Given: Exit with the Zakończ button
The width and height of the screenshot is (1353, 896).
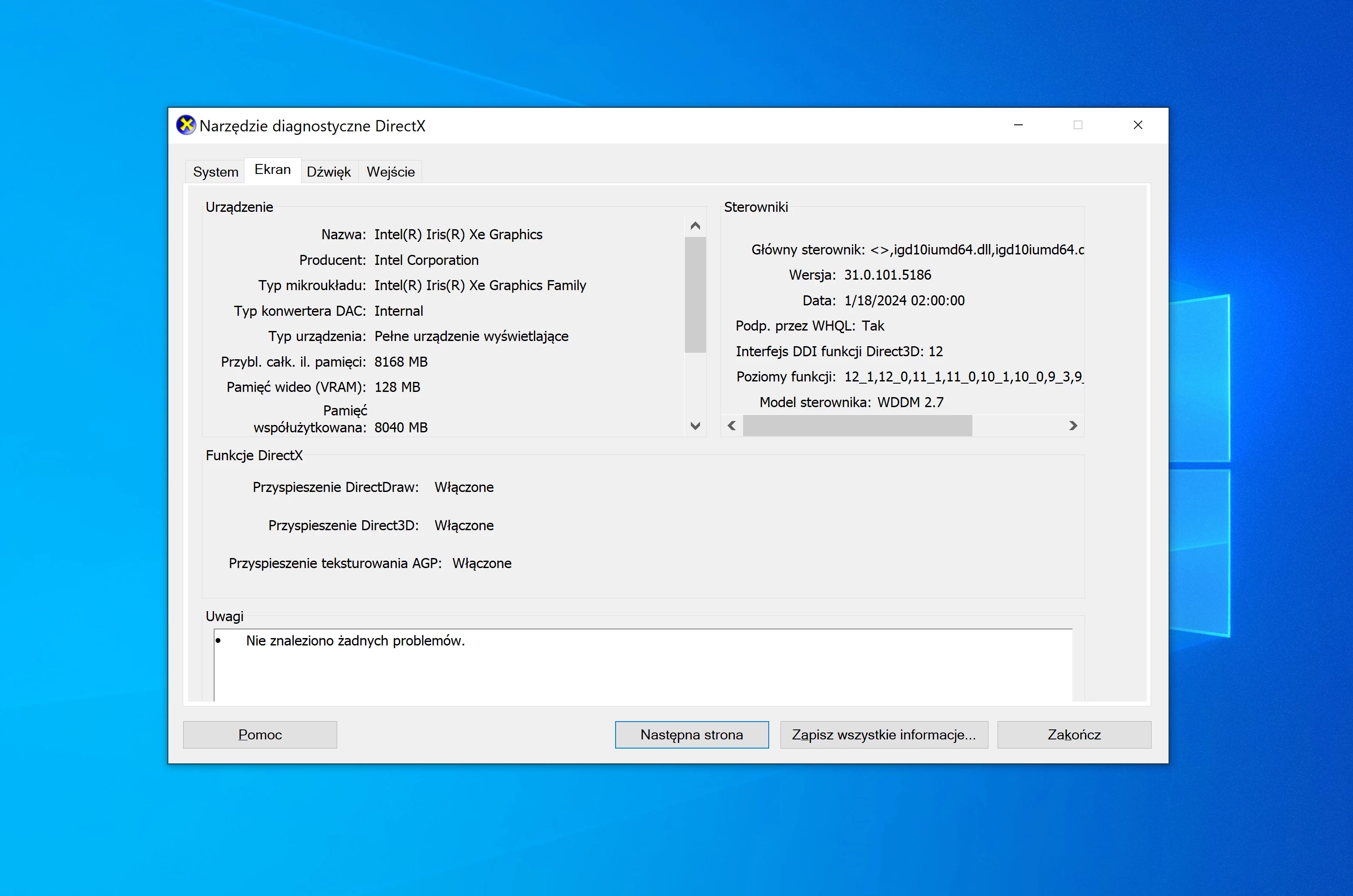Looking at the screenshot, I should [x=1074, y=735].
